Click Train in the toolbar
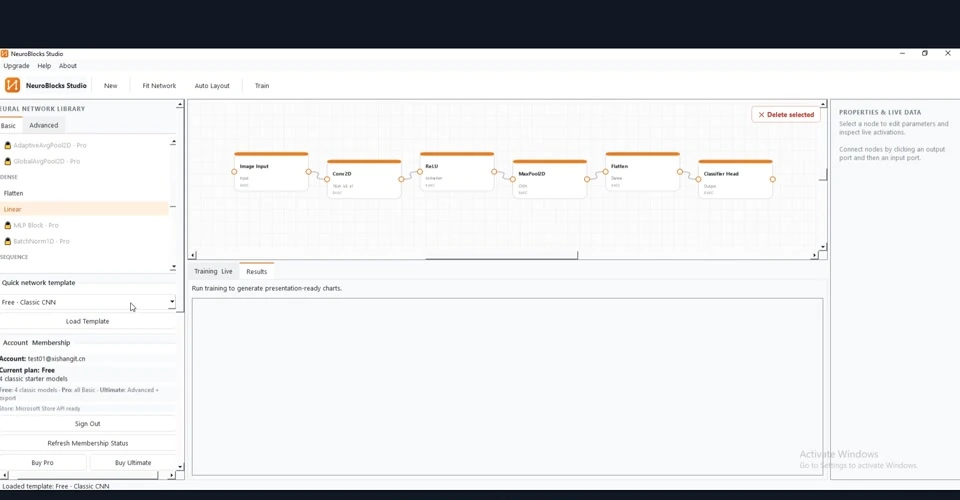Screen dimensions: 960x500 [262, 86]
